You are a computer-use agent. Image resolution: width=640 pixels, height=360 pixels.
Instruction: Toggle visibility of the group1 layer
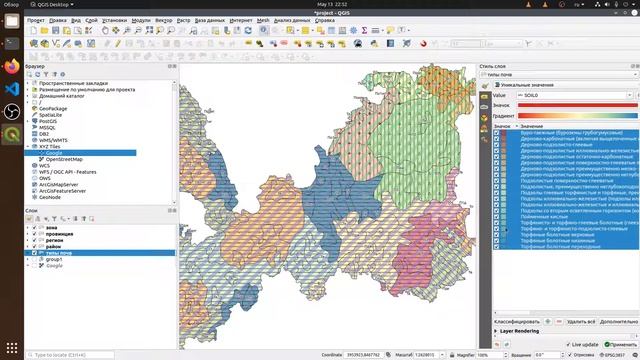point(34,259)
